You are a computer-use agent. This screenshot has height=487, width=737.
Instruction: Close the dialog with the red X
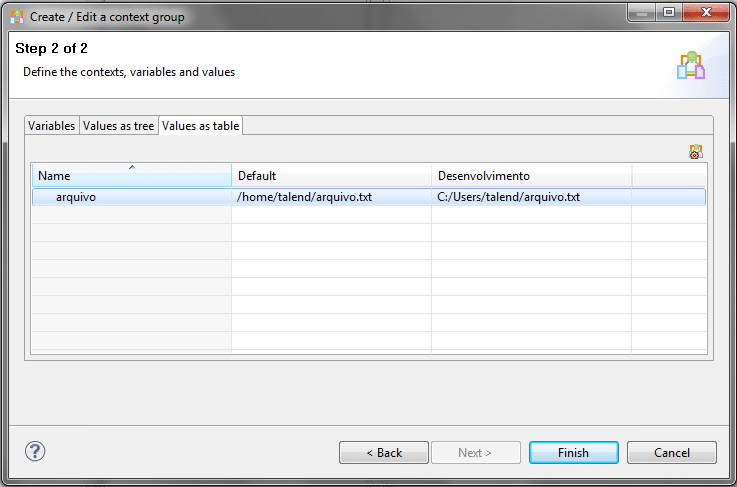coord(704,12)
